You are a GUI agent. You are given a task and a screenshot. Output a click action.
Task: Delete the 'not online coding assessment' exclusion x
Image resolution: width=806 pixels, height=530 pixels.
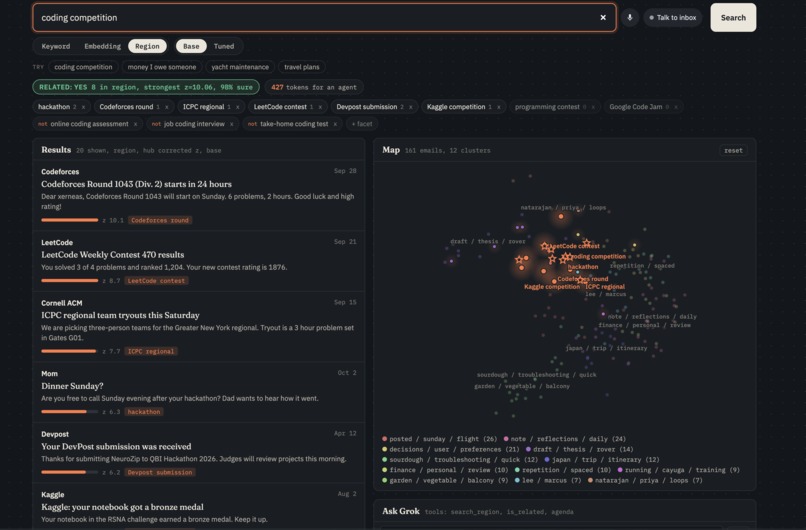coord(135,124)
